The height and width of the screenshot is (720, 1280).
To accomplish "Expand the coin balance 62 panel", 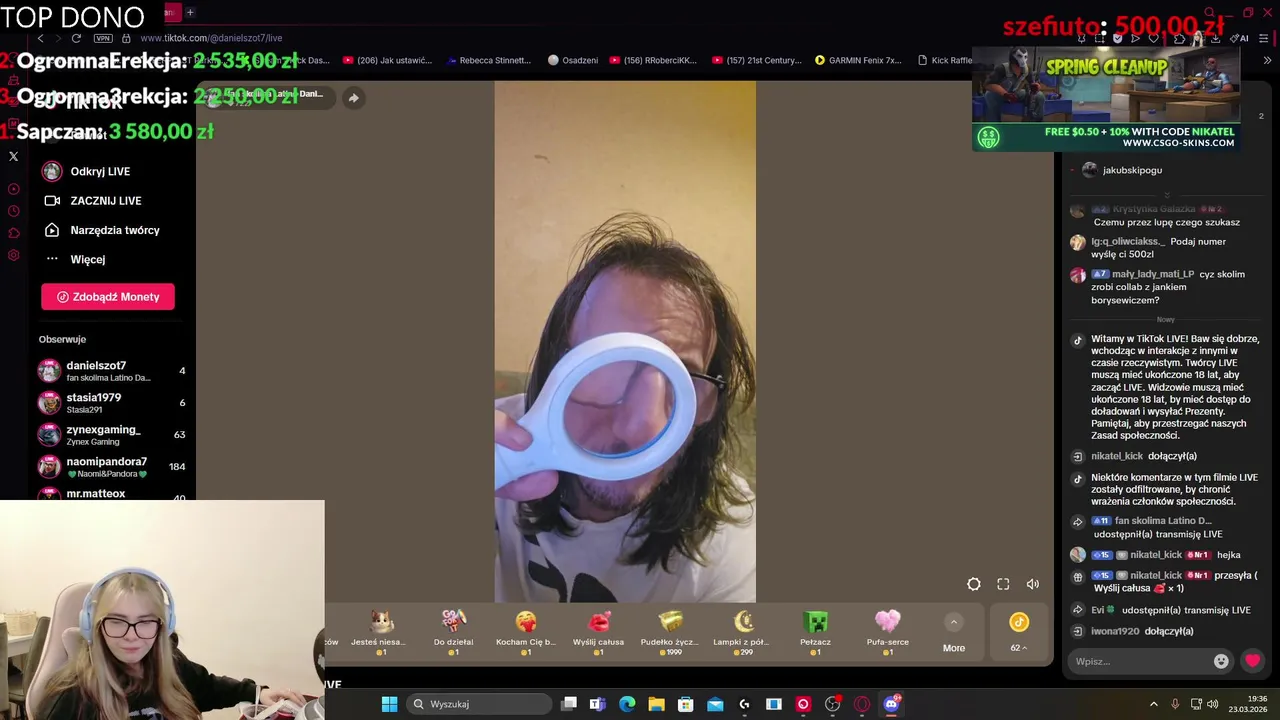I will [1018, 633].
